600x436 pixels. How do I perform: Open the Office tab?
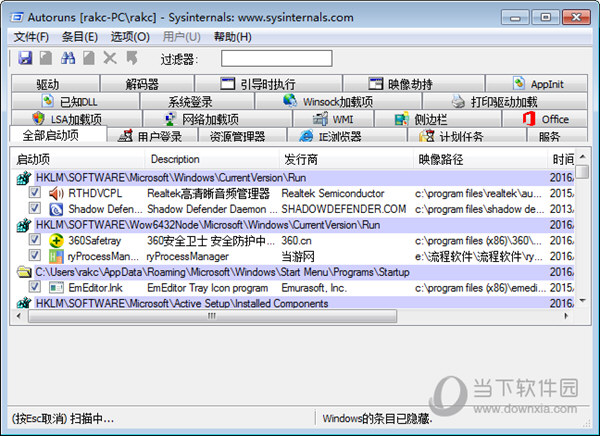[x=545, y=119]
